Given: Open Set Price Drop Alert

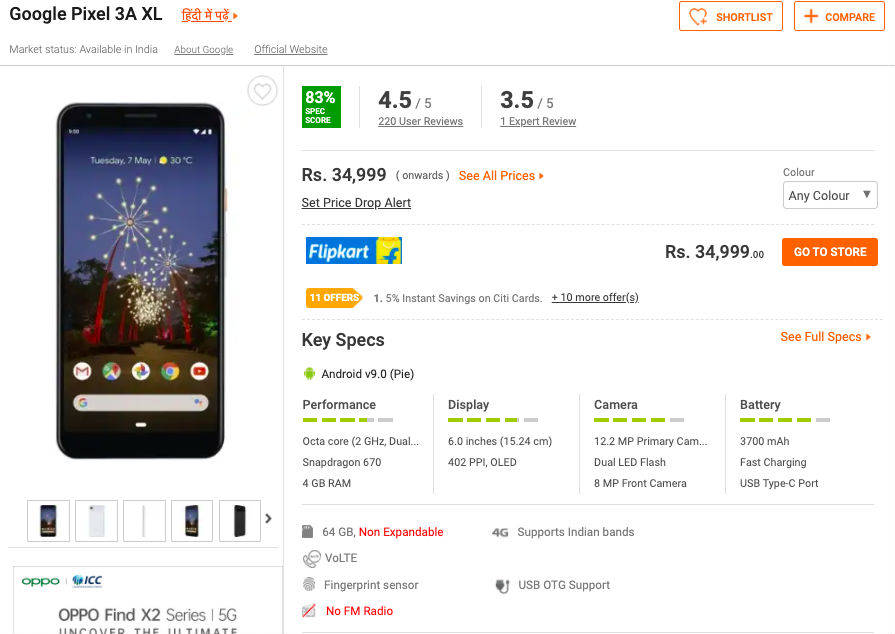Looking at the screenshot, I should point(356,203).
